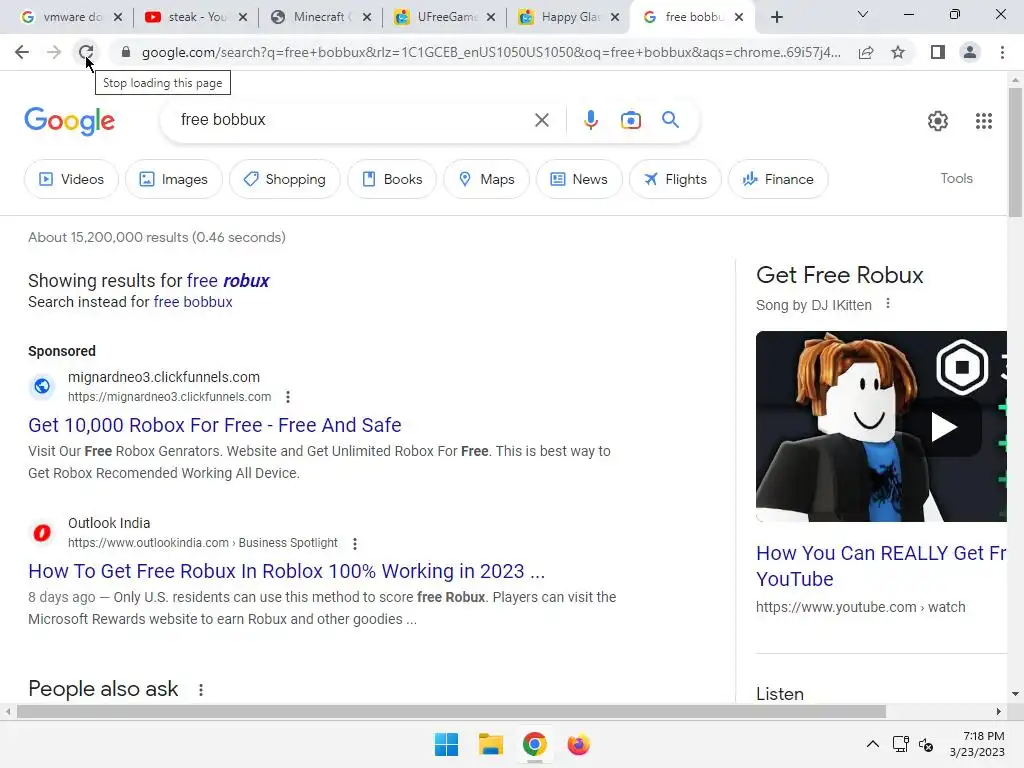Open Tools search filter options
The height and width of the screenshot is (768, 1024).
coord(956,178)
